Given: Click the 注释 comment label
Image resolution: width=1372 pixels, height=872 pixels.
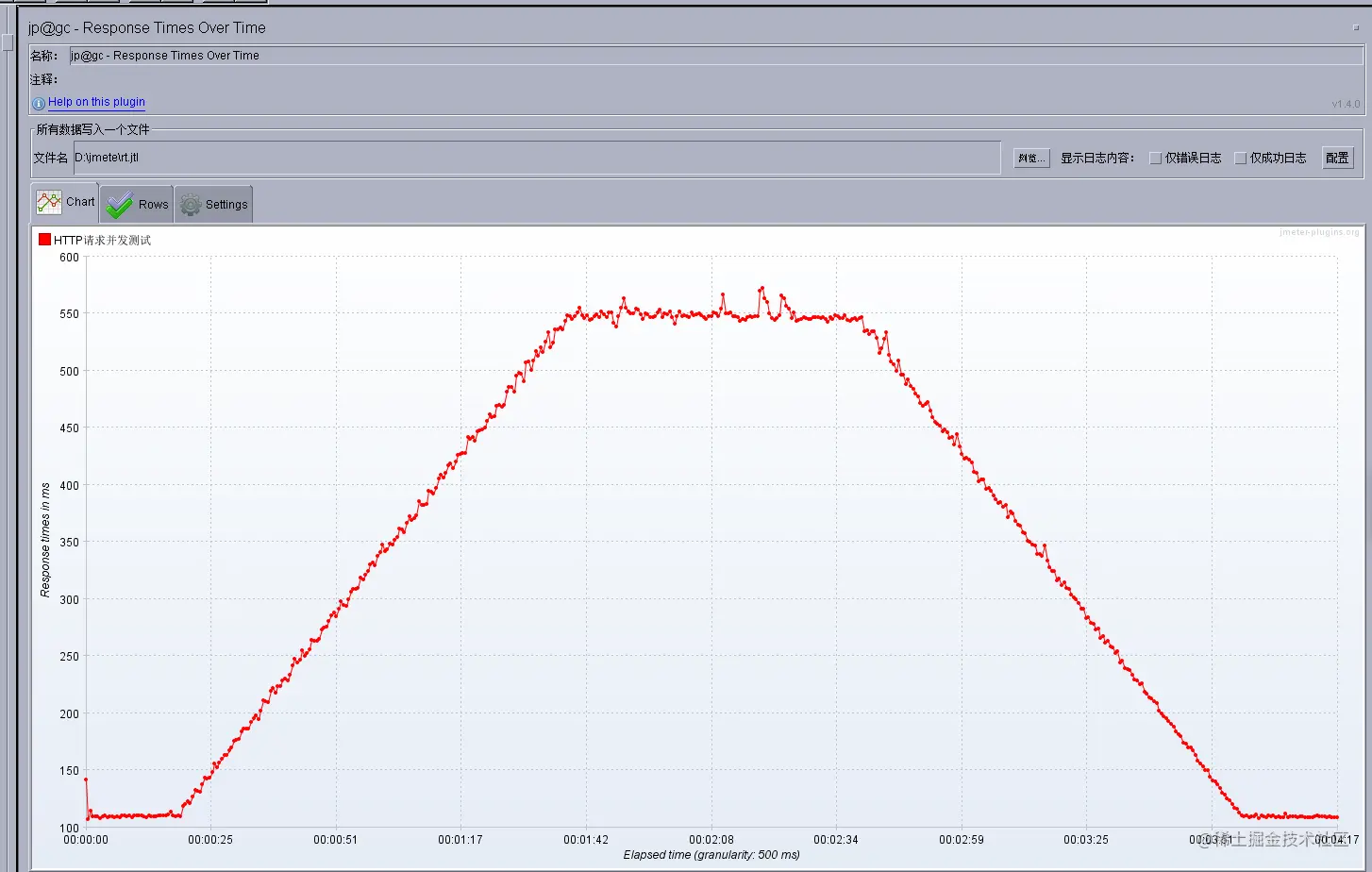Looking at the screenshot, I should point(44,80).
